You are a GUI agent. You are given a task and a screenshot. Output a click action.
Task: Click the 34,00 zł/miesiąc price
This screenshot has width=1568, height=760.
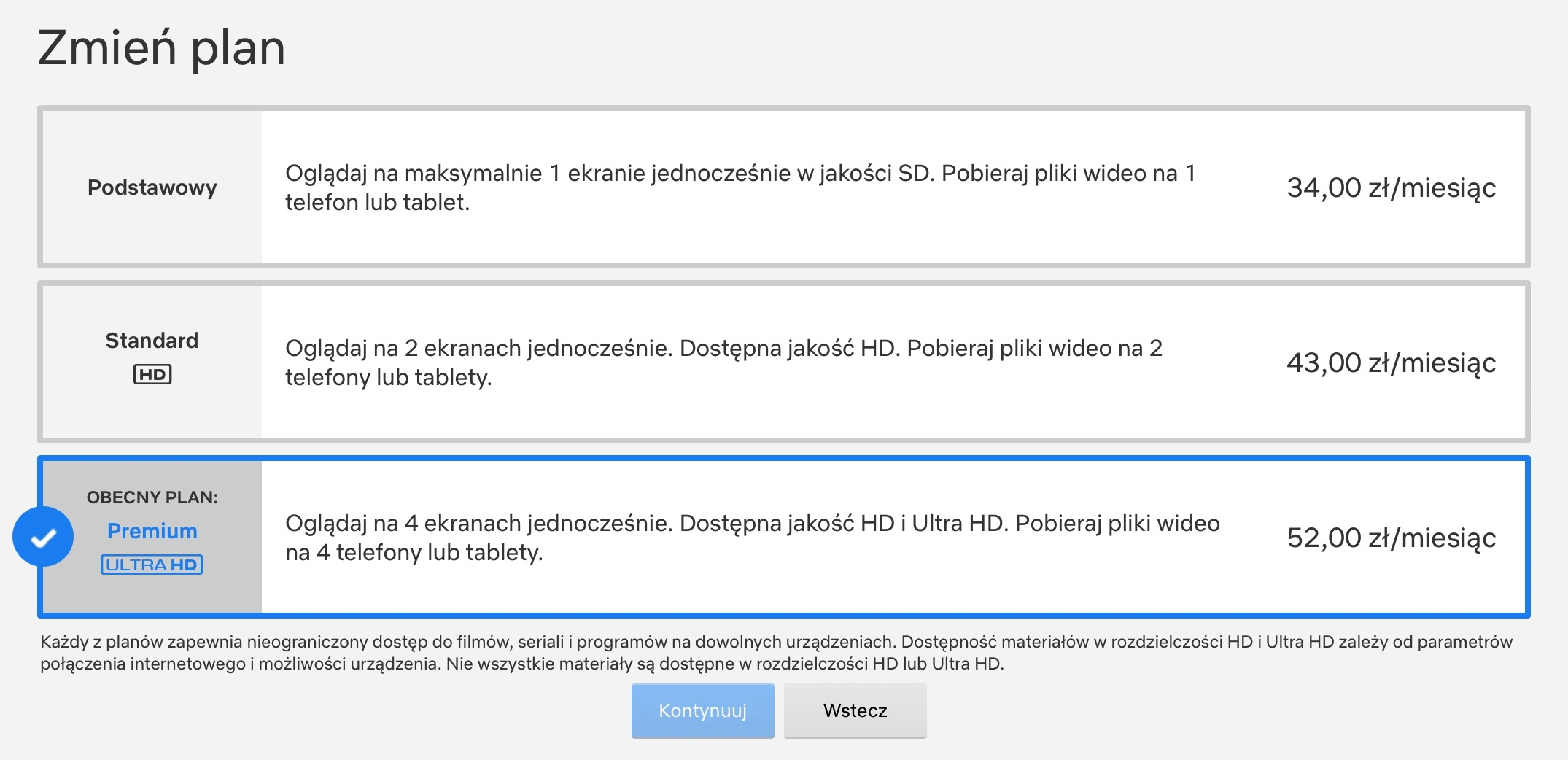[1392, 187]
